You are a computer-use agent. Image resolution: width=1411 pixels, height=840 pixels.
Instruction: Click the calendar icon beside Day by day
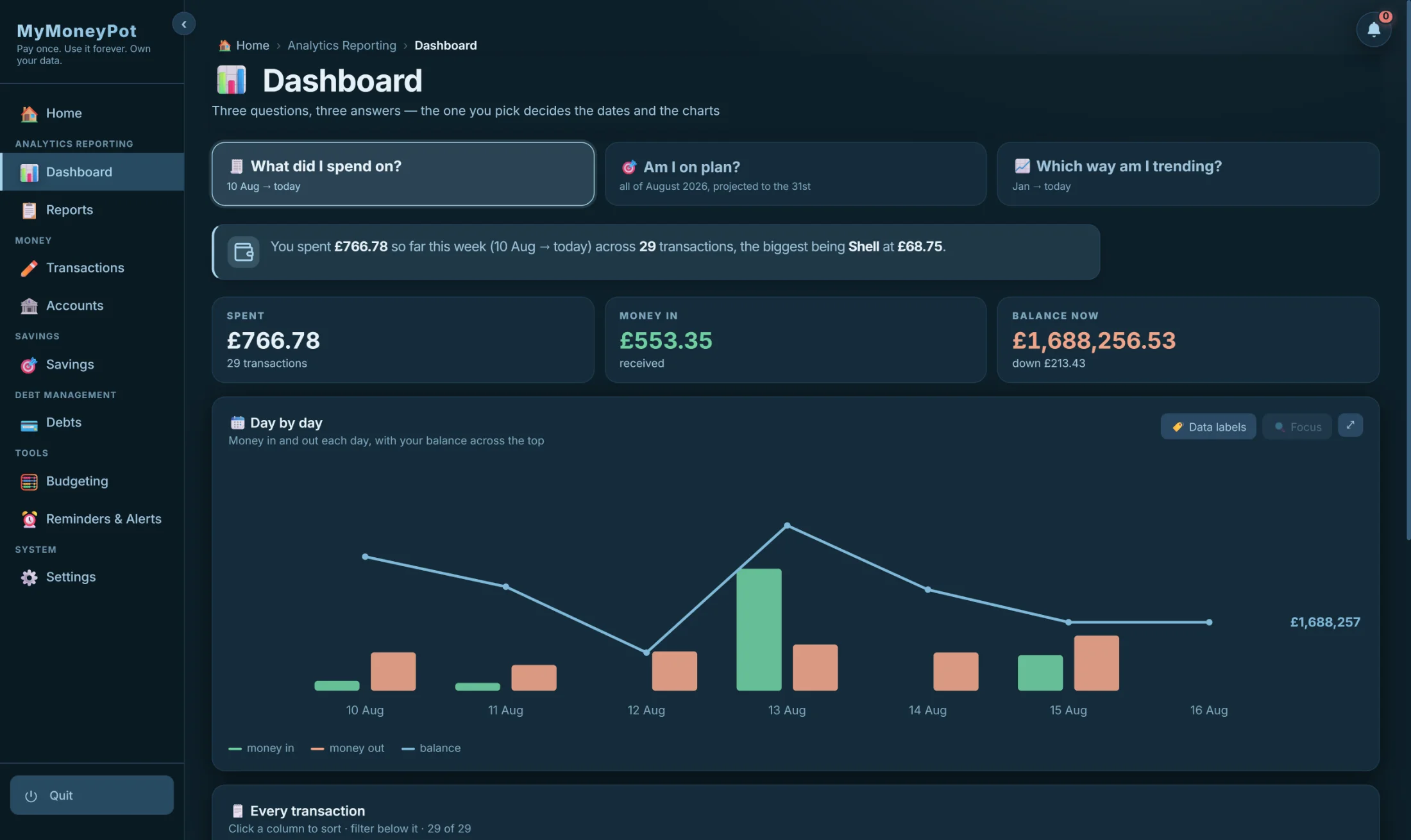coord(237,423)
